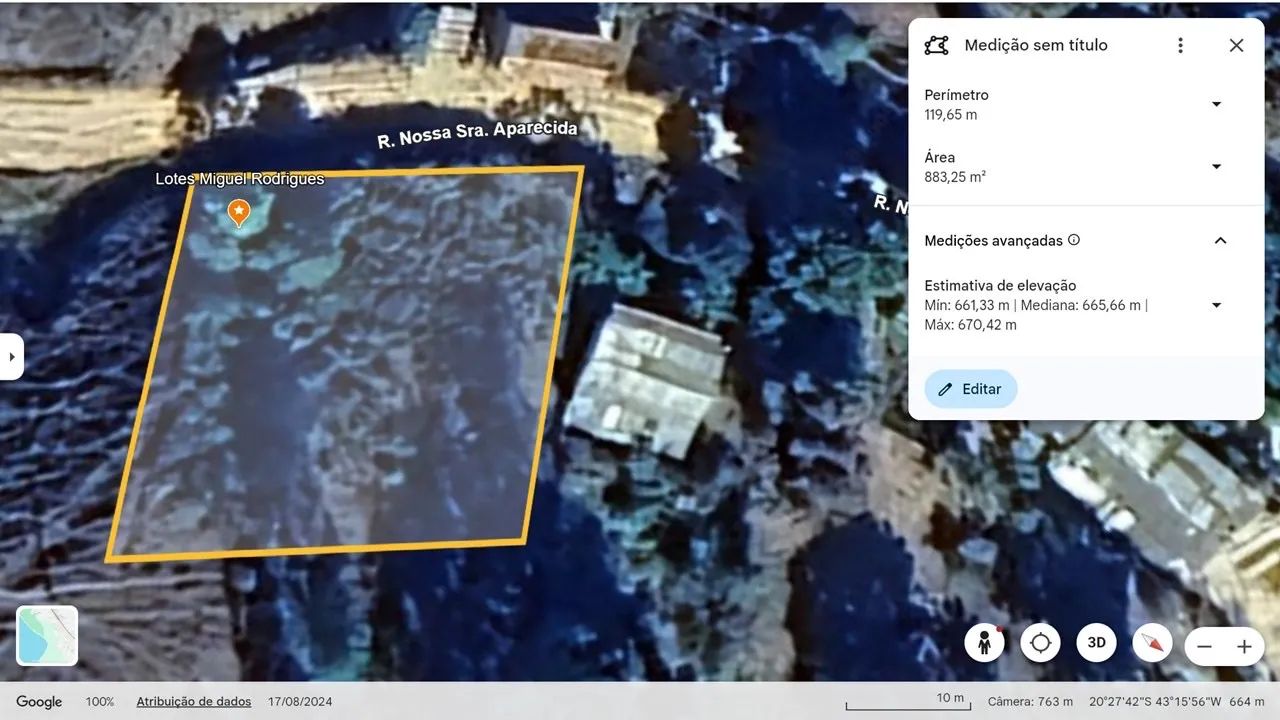The width and height of the screenshot is (1280, 720).
Task: Zoom out with the minus button
Action: coord(1205,647)
